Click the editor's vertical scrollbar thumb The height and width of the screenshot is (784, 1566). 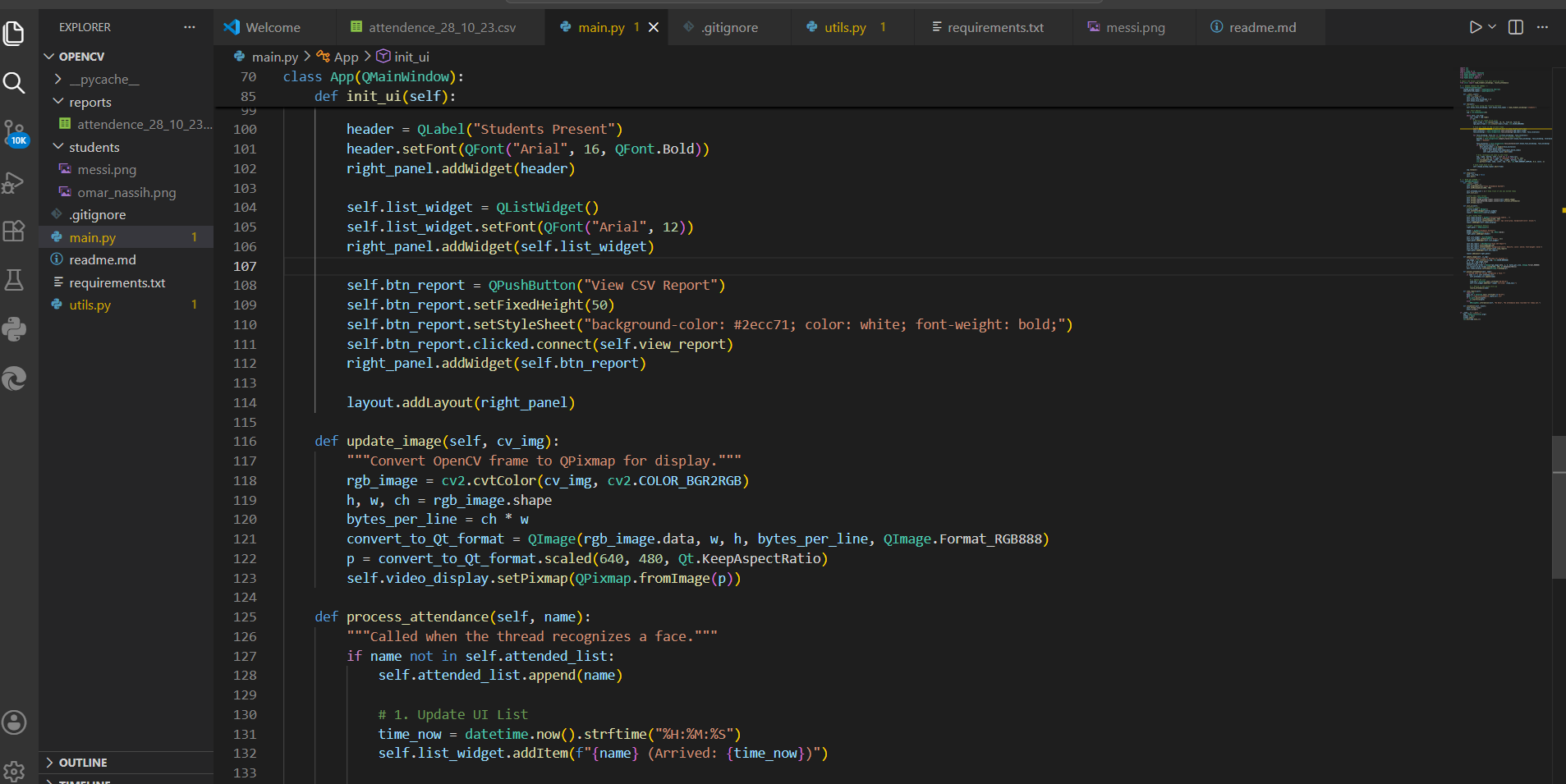(1559, 507)
